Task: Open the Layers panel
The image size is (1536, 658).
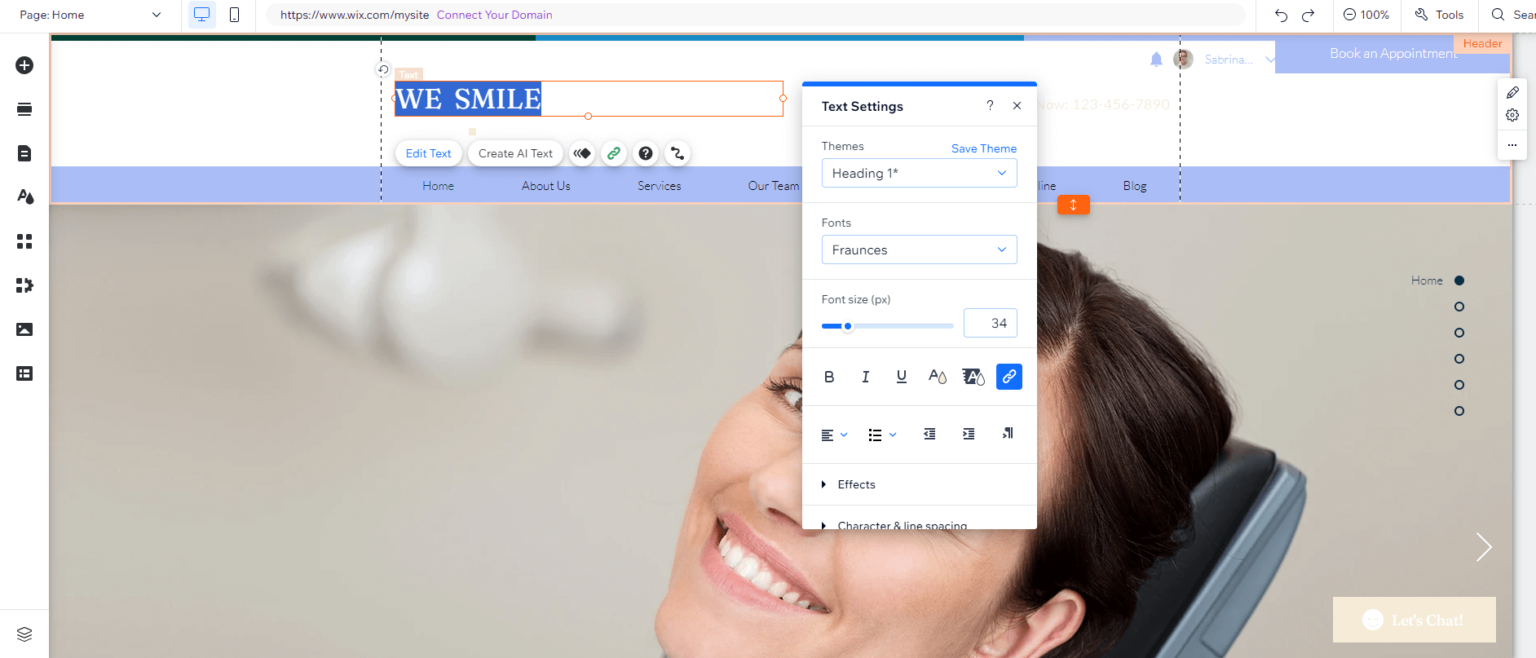Action: pyautogui.click(x=24, y=633)
